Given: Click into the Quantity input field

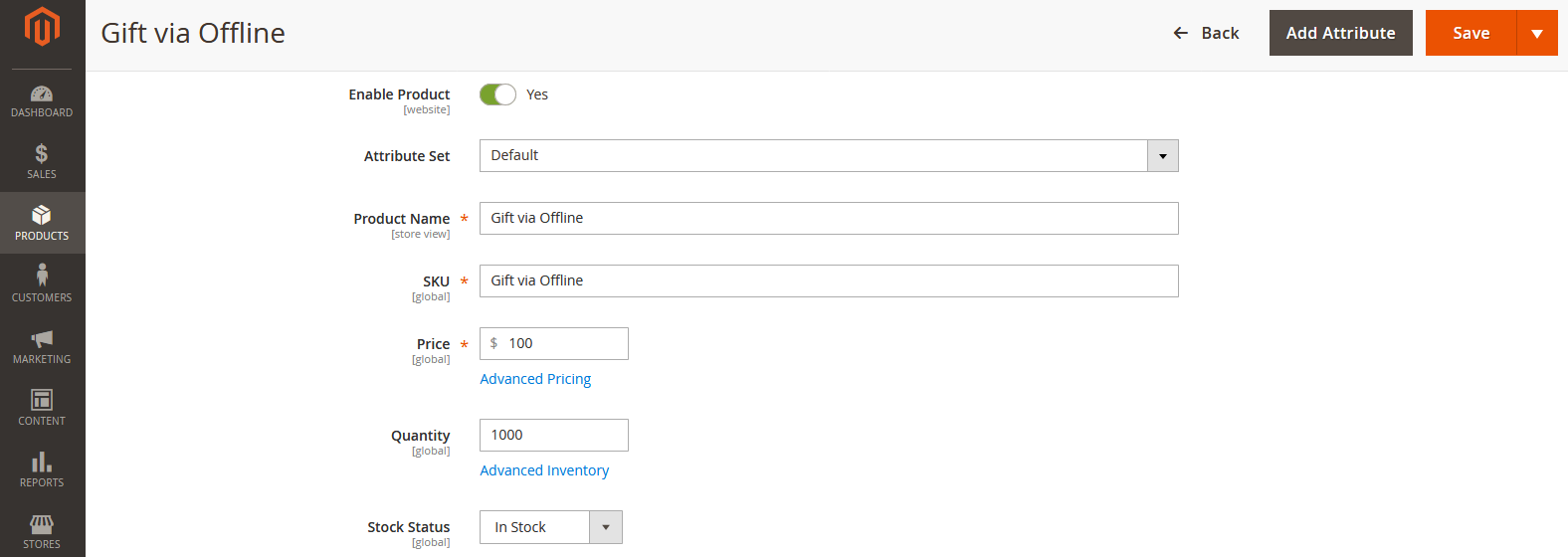Looking at the screenshot, I should [553, 436].
